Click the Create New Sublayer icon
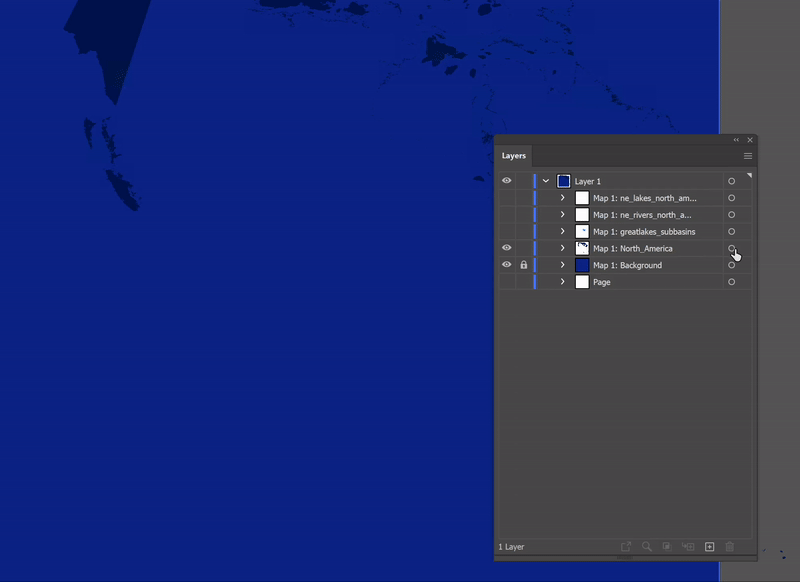Image resolution: width=800 pixels, height=582 pixels. click(x=688, y=547)
